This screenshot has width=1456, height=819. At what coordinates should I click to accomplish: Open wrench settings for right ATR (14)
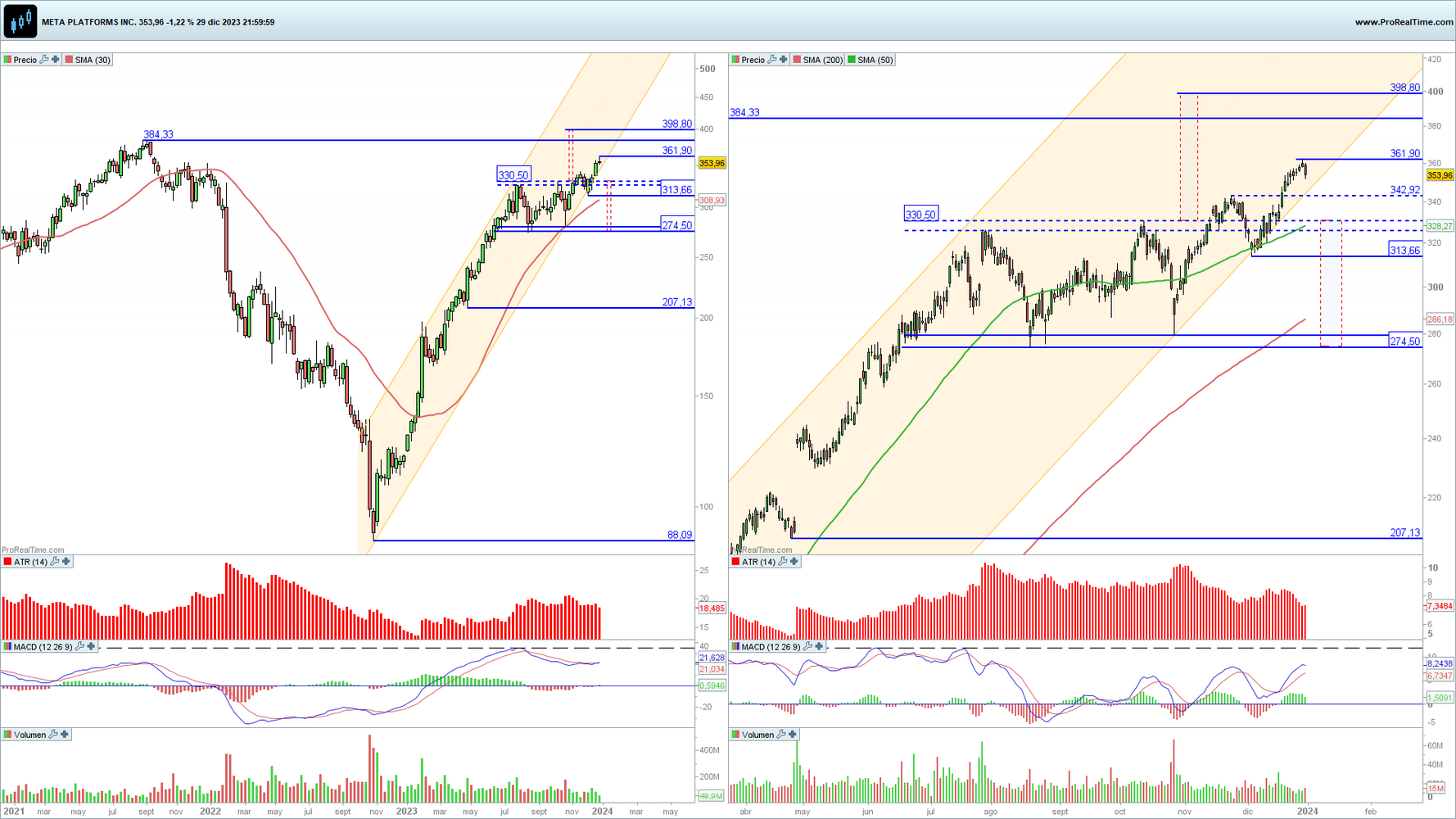[x=783, y=562]
